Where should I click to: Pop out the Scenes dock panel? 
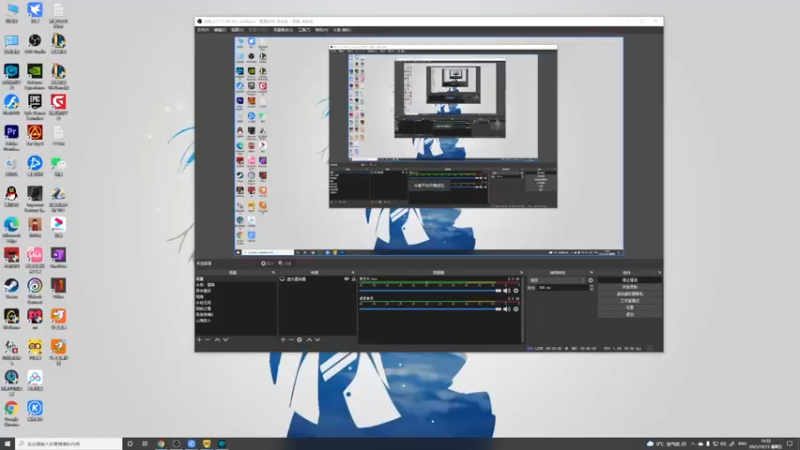coord(273,273)
